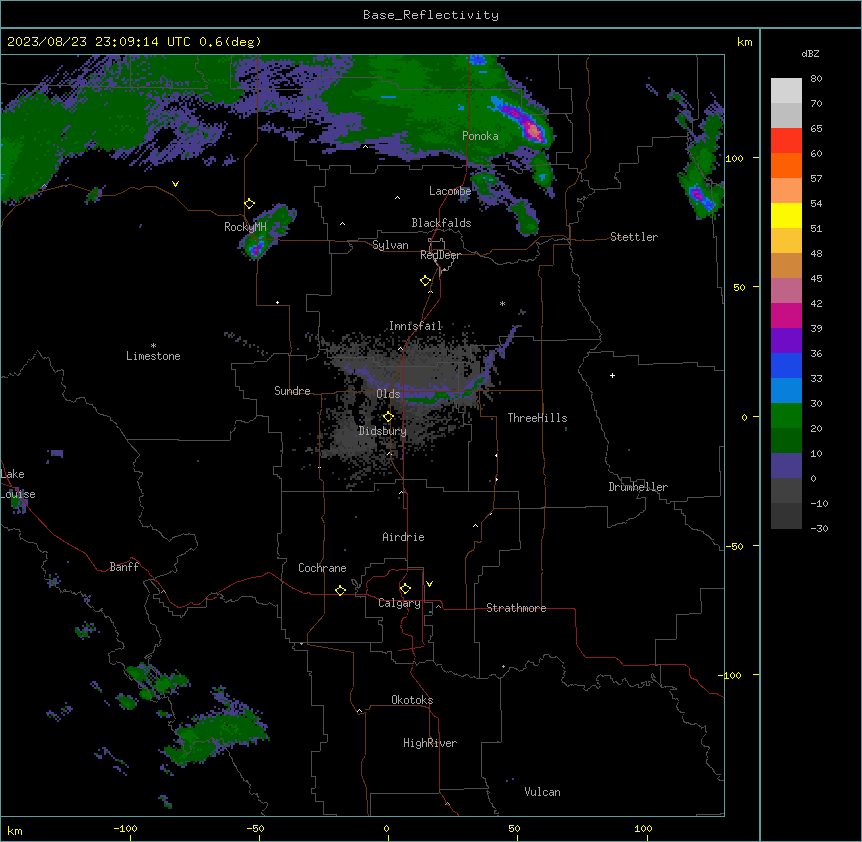862x842 pixels.
Task: Select the Stettler city label
Action: (634, 237)
